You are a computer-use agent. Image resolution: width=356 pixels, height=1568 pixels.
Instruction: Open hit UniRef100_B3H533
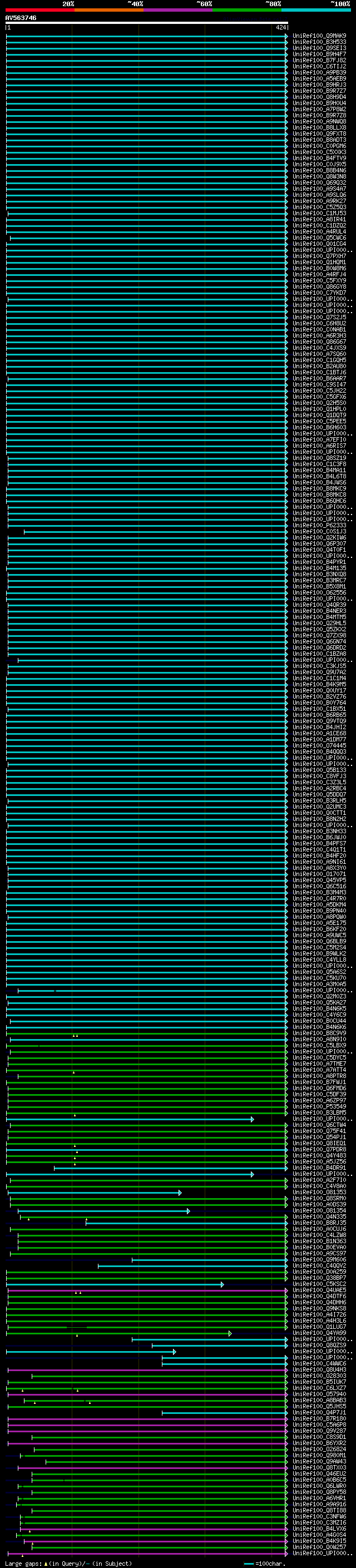pos(319,42)
